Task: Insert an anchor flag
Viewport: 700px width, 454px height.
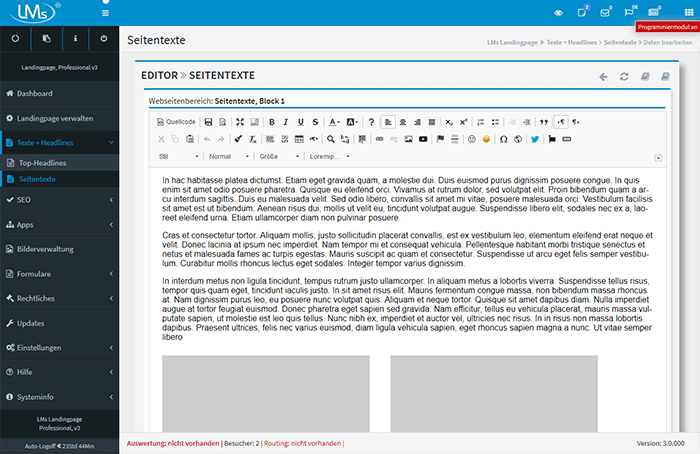Action: 440,139
